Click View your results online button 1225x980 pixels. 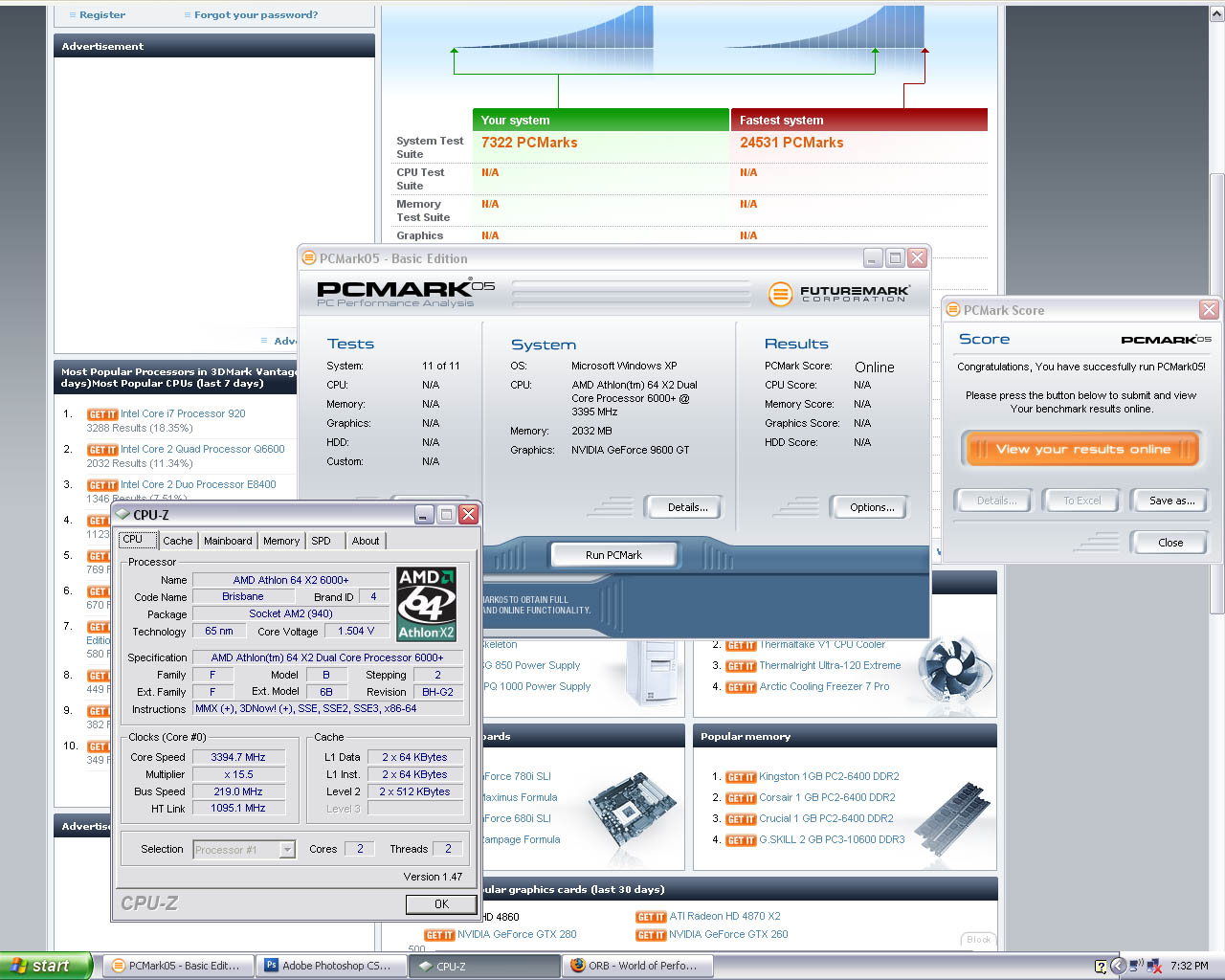pos(1082,449)
